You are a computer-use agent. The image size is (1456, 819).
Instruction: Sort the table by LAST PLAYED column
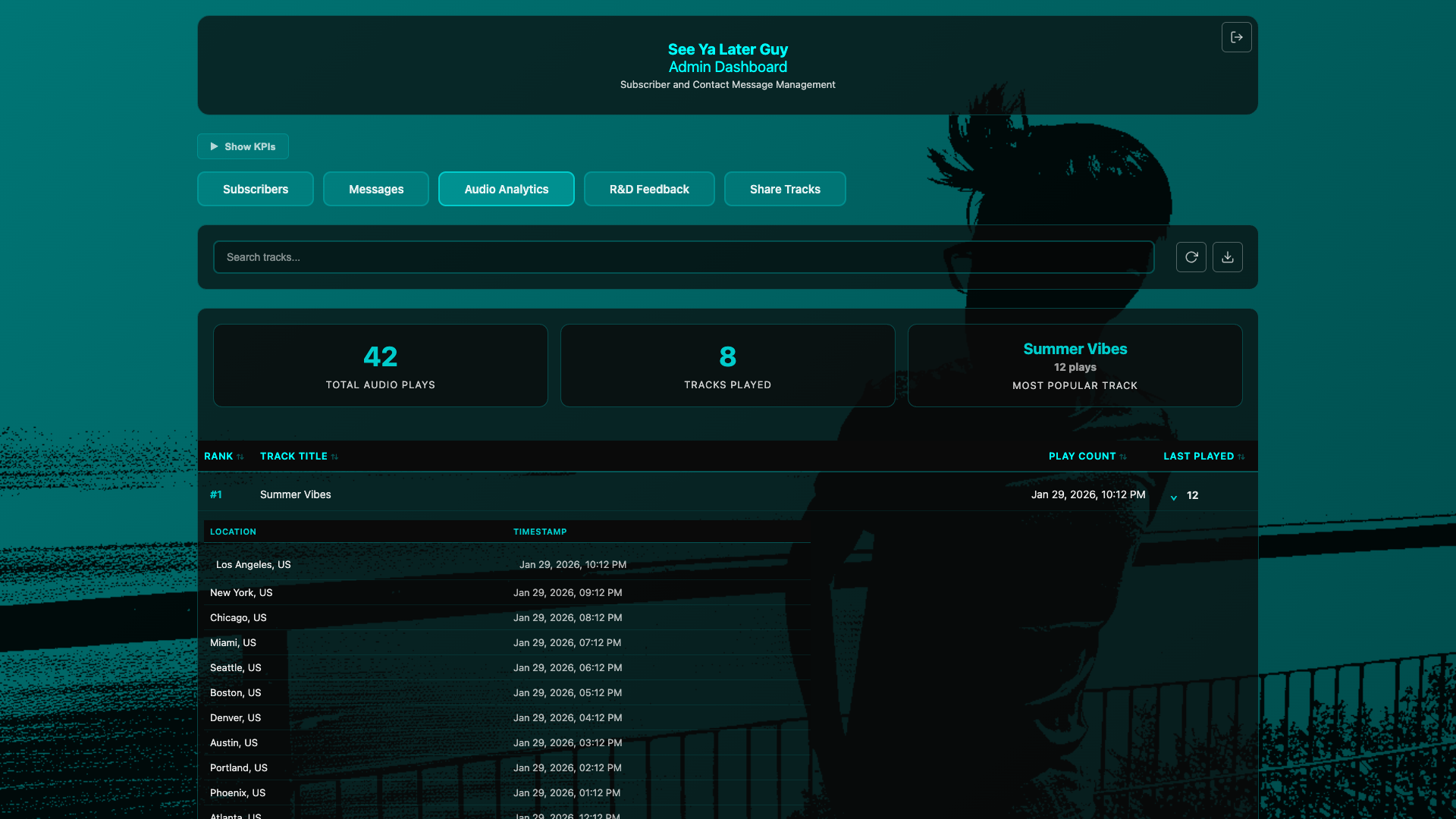tap(1199, 456)
